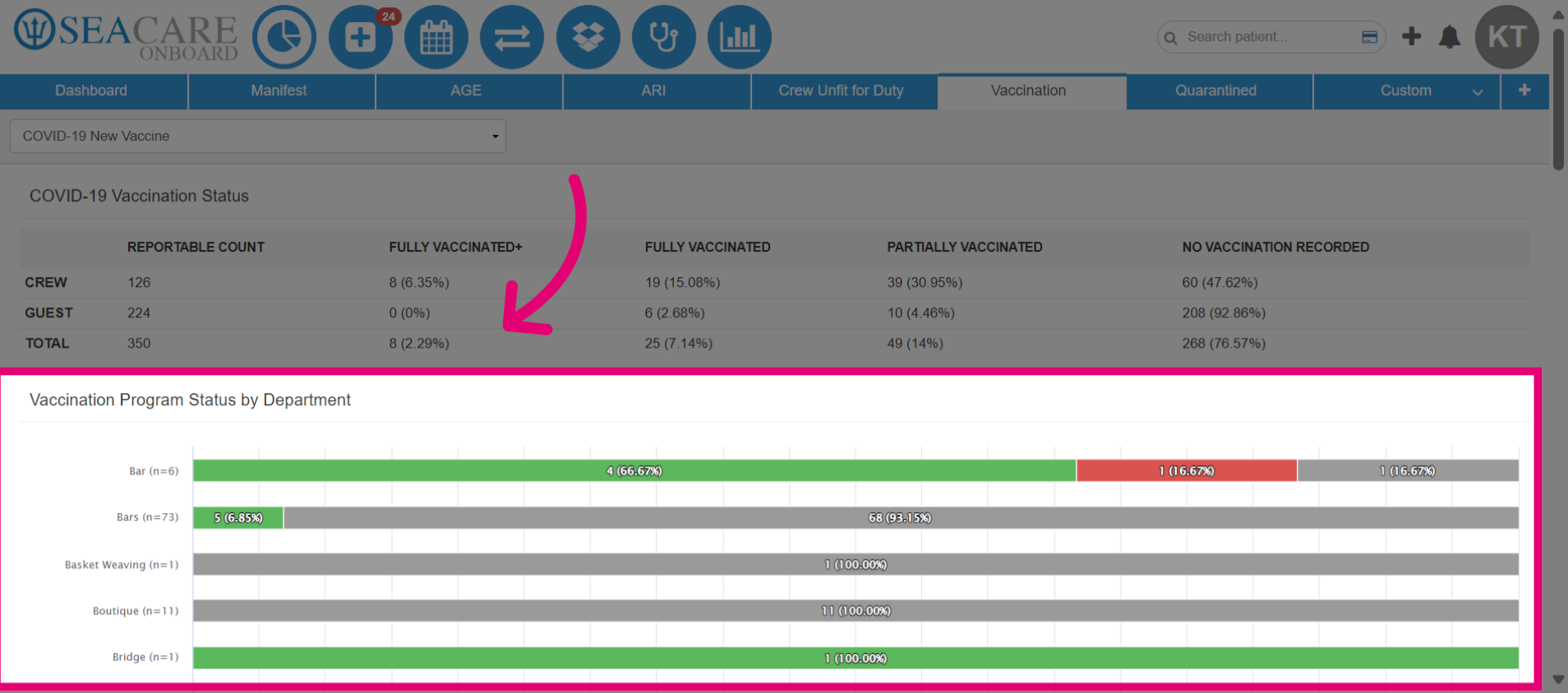The image size is (1568, 693).
Task: Click the page vertical scrollbar
Action: (1558, 98)
